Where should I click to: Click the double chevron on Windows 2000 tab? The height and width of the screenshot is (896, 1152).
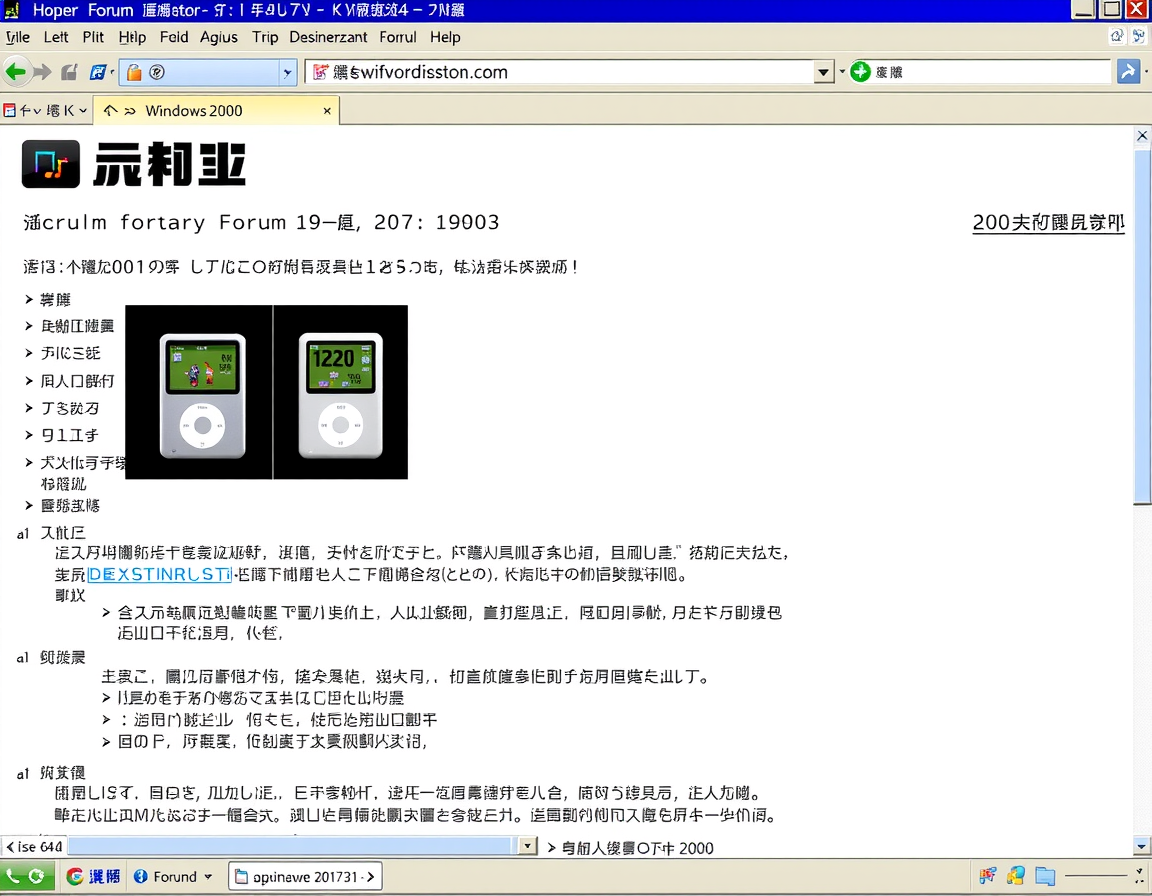tap(130, 111)
